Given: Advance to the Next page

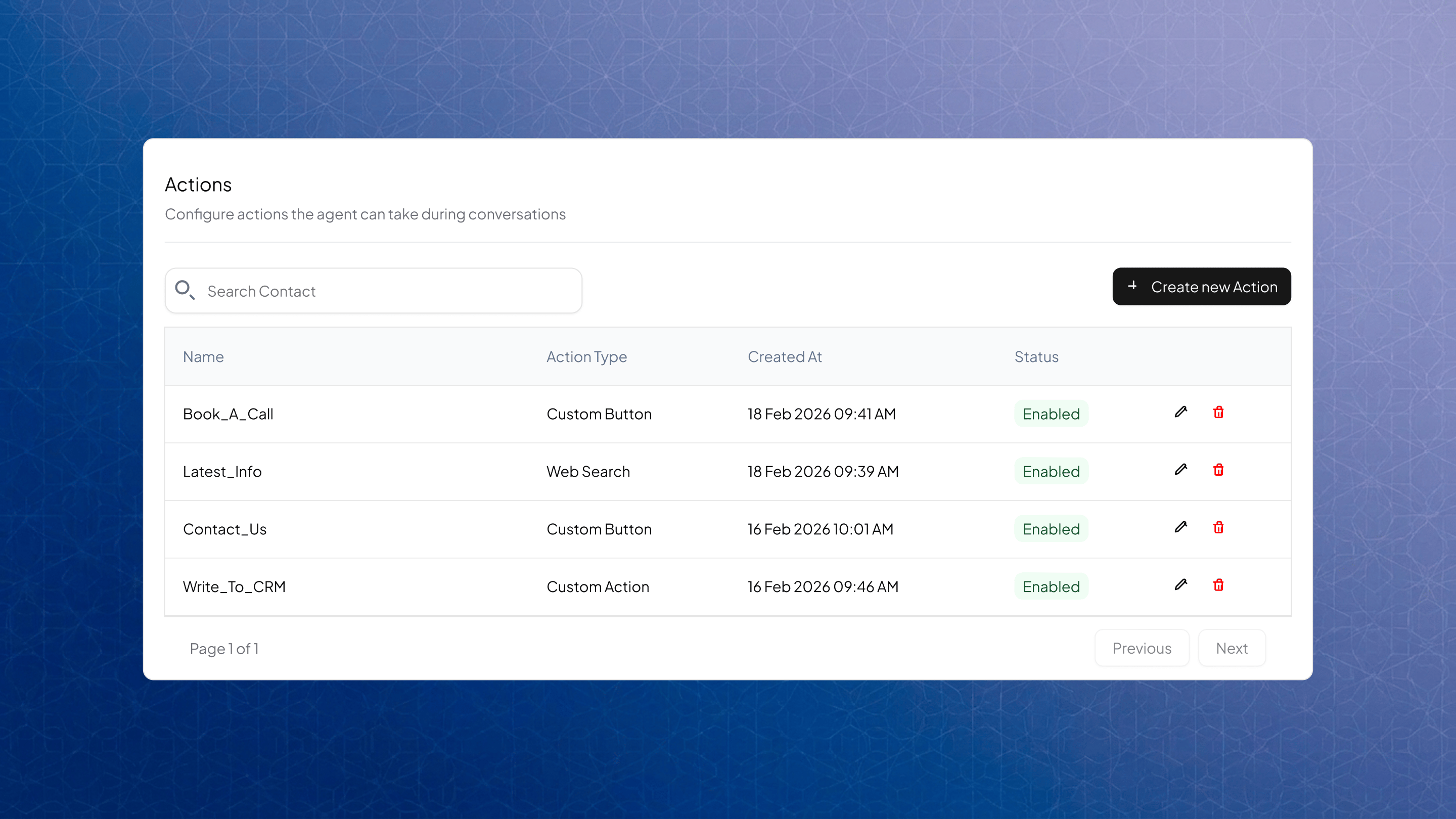Looking at the screenshot, I should [x=1232, y=648].
